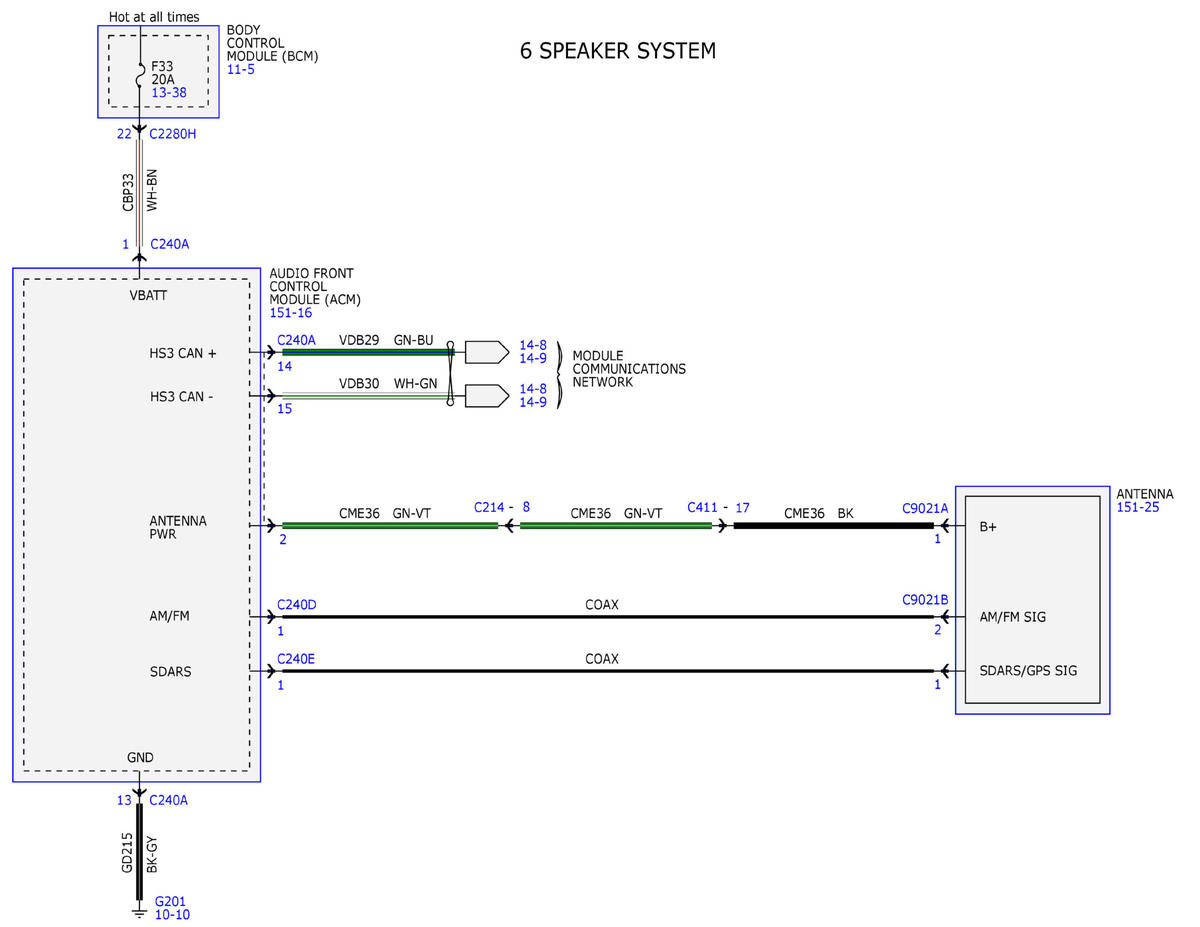1200x927 pixels.
Task: Select antenna connector C9021B
Action: tap(925, 600)
